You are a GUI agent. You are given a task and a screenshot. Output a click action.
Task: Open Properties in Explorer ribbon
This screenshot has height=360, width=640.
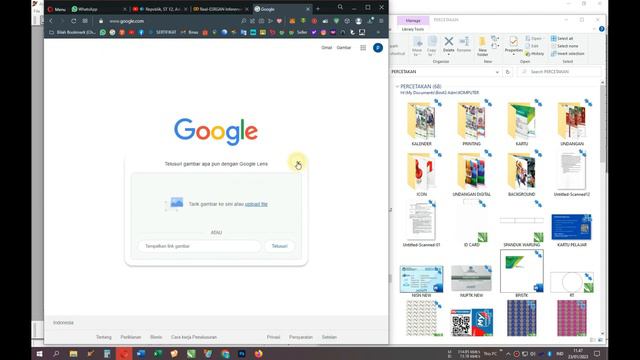pyautogui.click(x=513, y=45)
